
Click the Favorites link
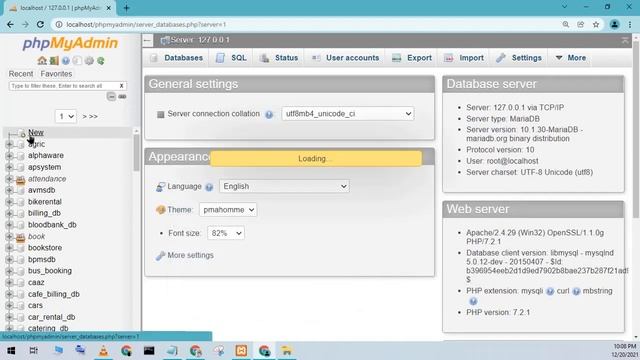(56, 74)
